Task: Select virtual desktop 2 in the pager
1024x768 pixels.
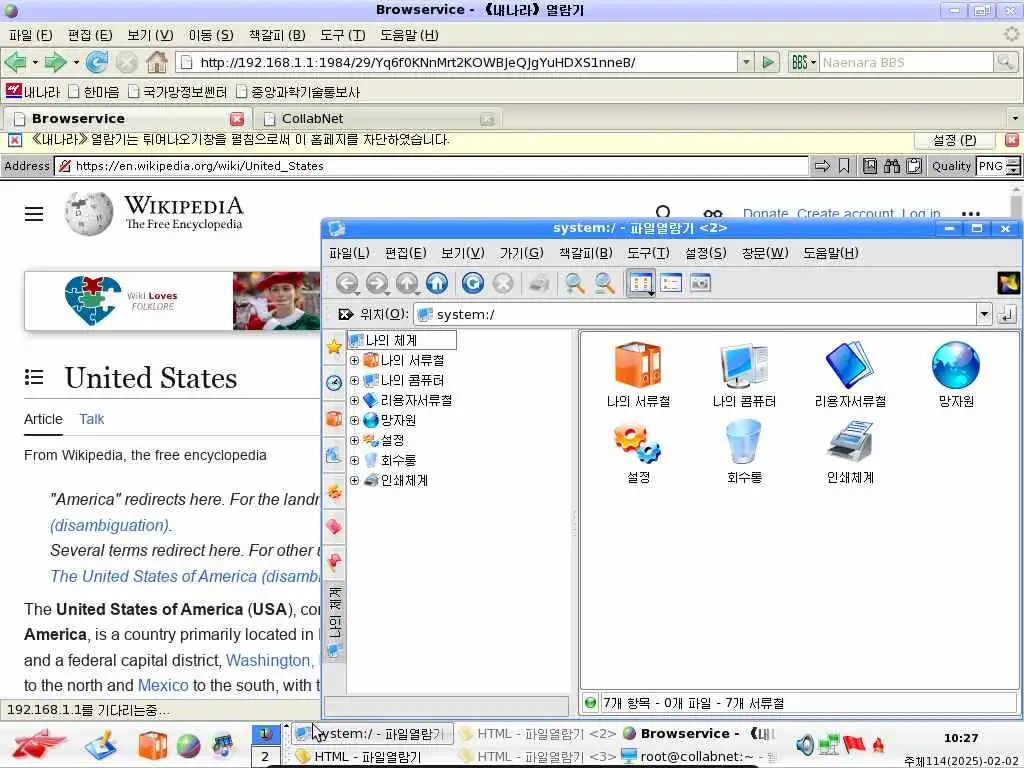Action: [x=265, y=757]
